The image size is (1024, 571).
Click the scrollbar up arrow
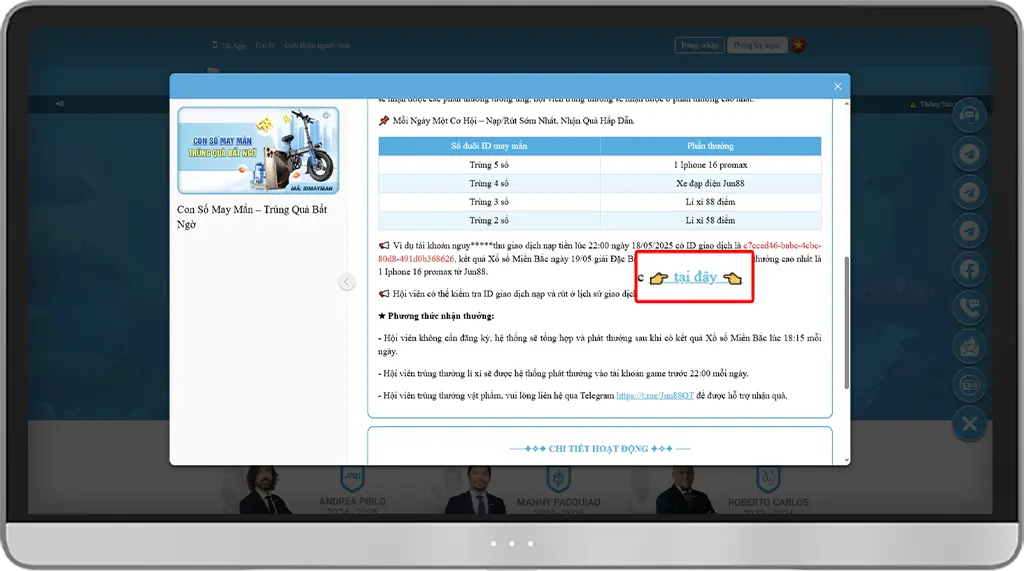coord(846,103)
